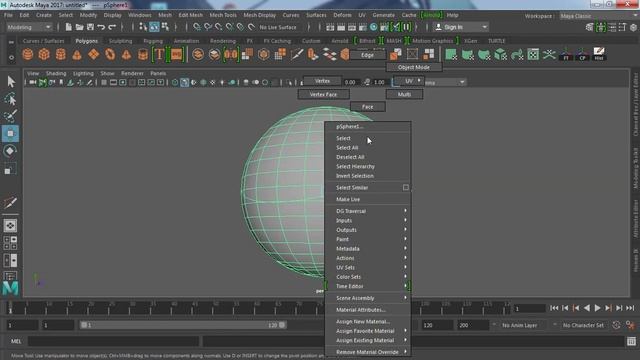Activate the Scale tool

point(11,169)
